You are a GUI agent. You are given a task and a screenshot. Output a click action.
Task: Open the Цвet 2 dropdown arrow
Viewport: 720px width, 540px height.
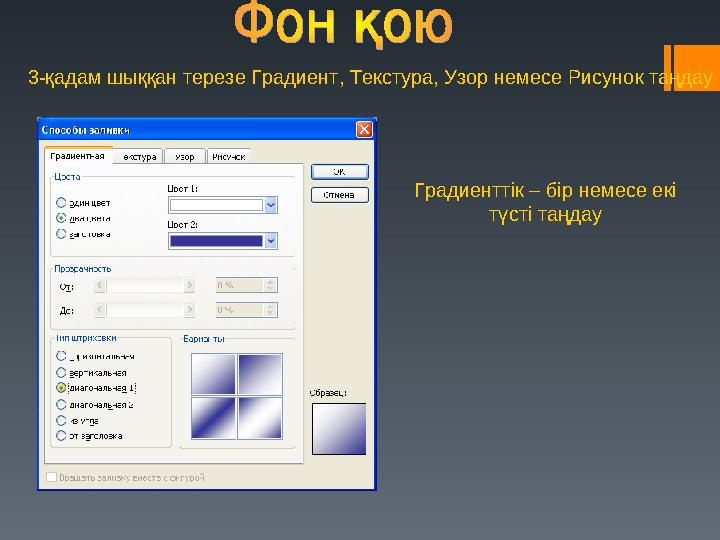point(271,241)
